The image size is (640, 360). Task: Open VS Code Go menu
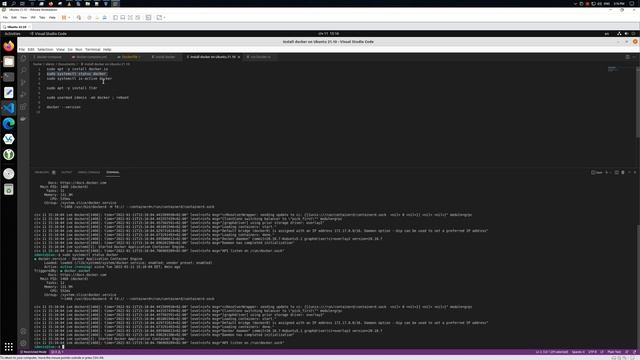click(x=70, y=49)
